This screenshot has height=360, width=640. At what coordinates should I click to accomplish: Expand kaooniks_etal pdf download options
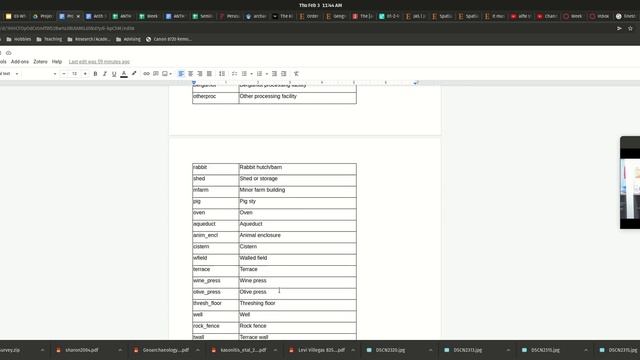coord(275,350)
